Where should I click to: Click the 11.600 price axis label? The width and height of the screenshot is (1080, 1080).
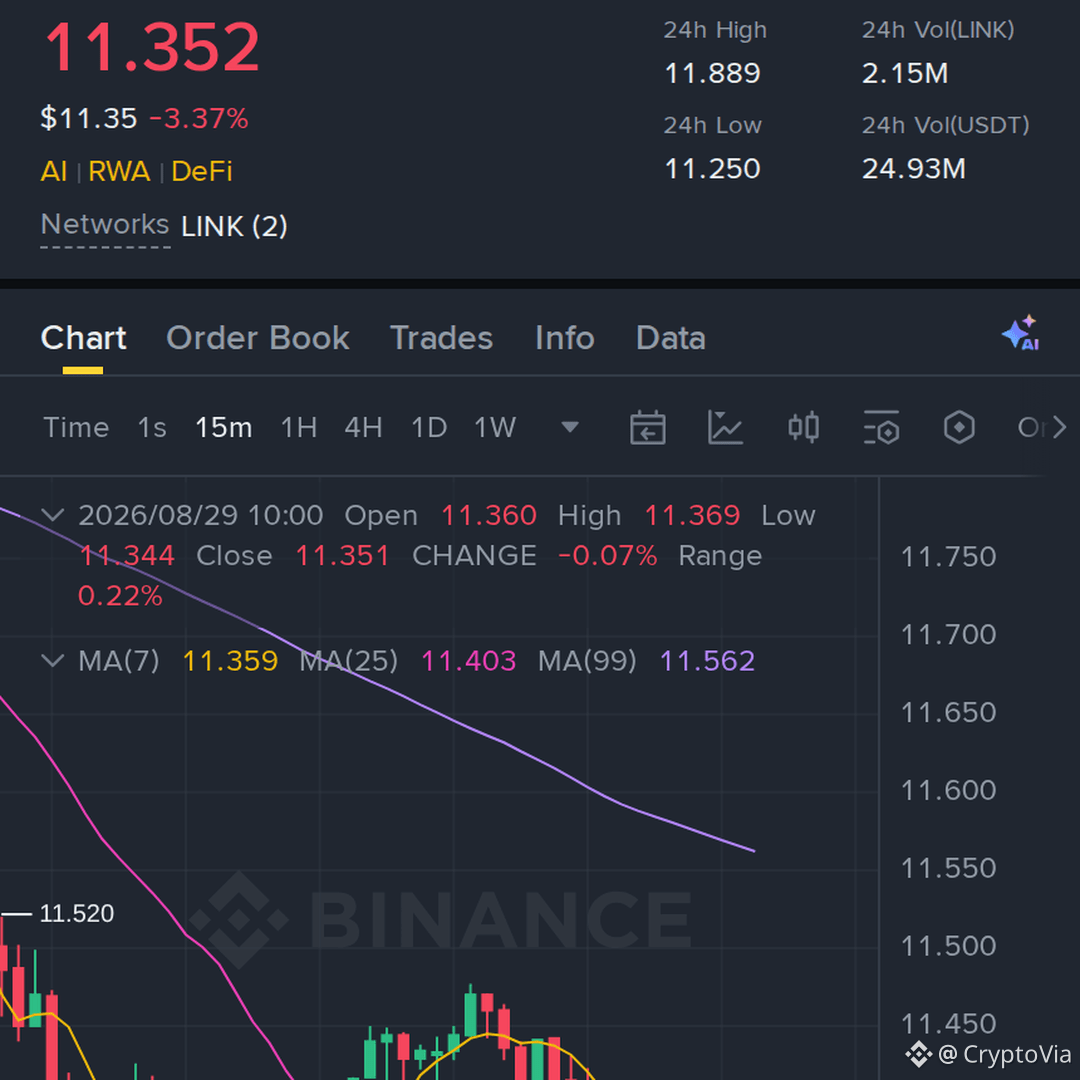948,791
